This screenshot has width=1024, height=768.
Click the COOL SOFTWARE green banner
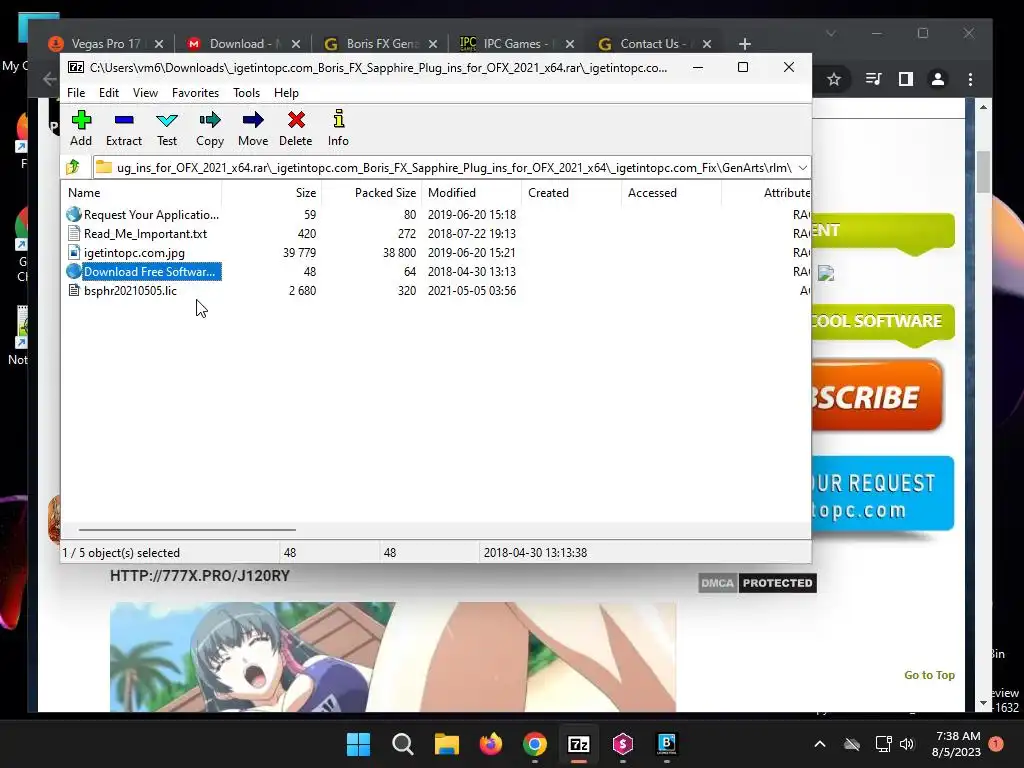[882, 324]
